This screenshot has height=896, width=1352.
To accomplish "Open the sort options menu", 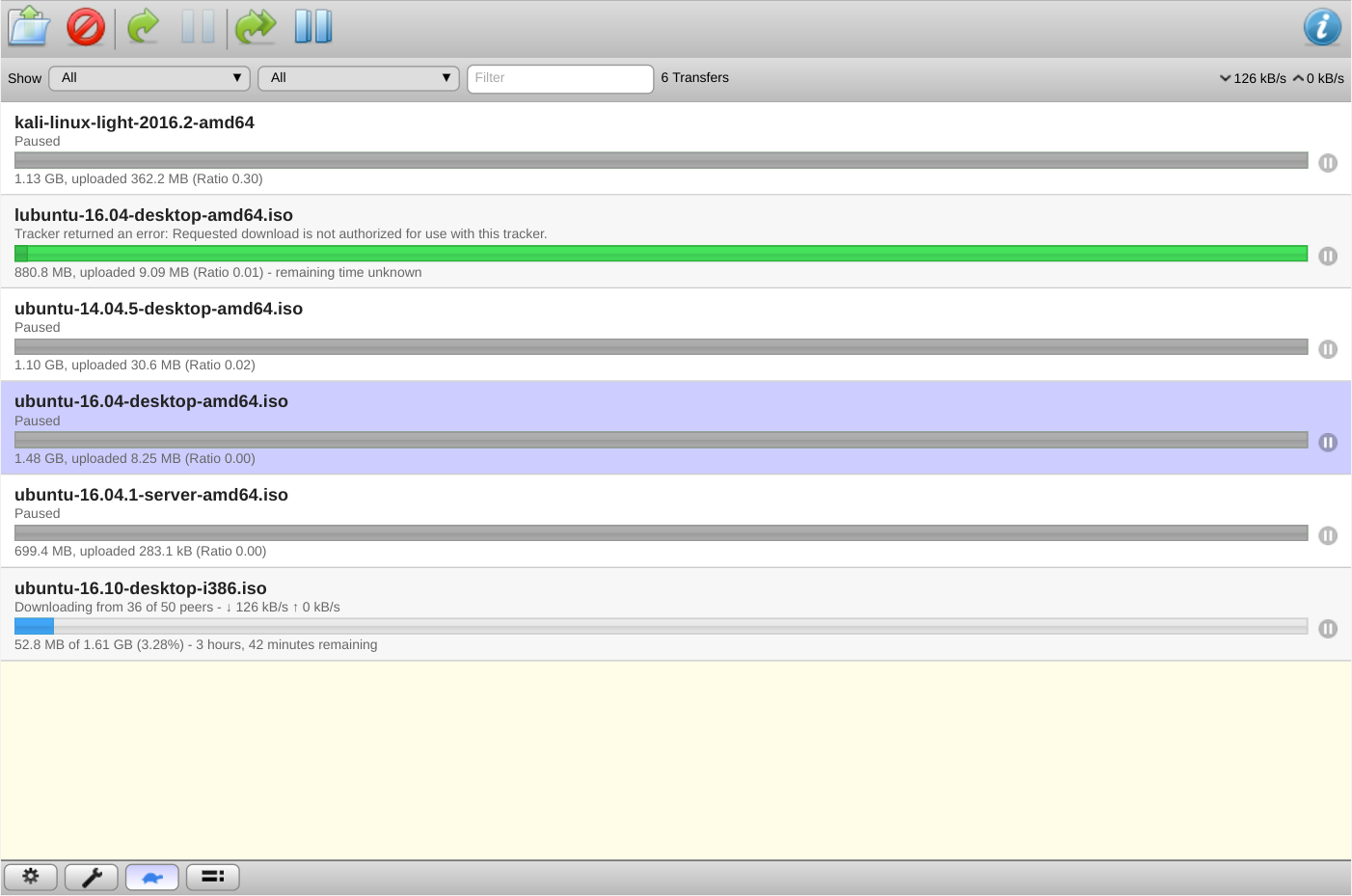I will [x=212, y=877].
